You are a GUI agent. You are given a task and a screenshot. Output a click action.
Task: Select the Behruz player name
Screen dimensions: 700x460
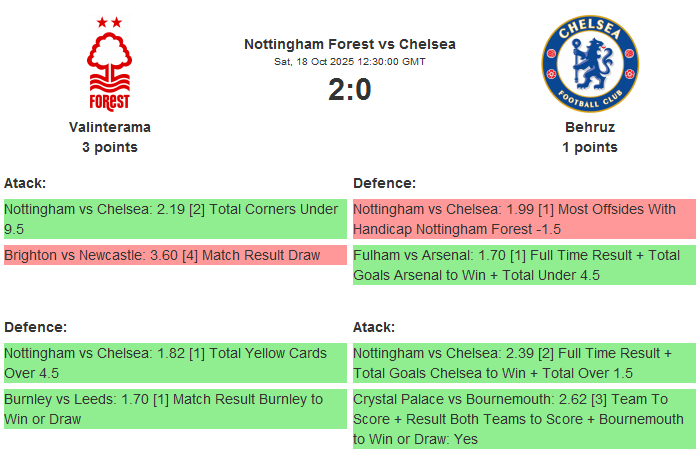pyautogui.click(x=589, y=127)
